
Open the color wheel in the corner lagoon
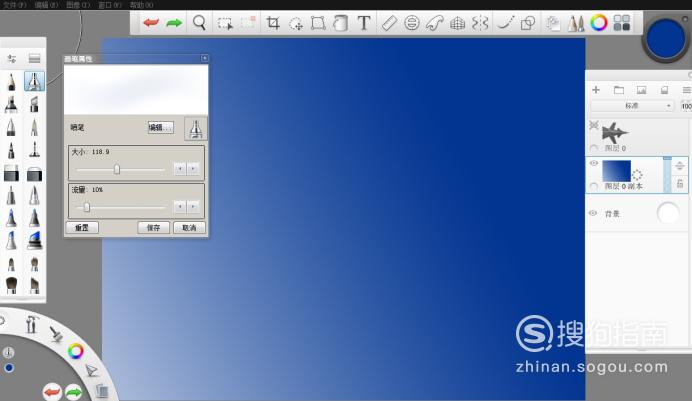pos(75,351)
